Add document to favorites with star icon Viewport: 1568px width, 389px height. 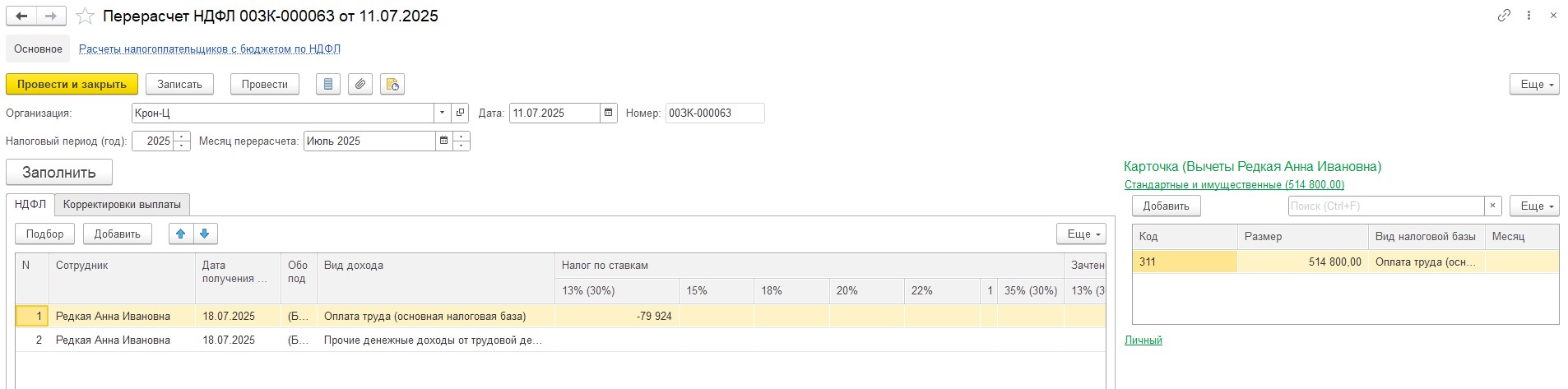[x=84, y=16]
